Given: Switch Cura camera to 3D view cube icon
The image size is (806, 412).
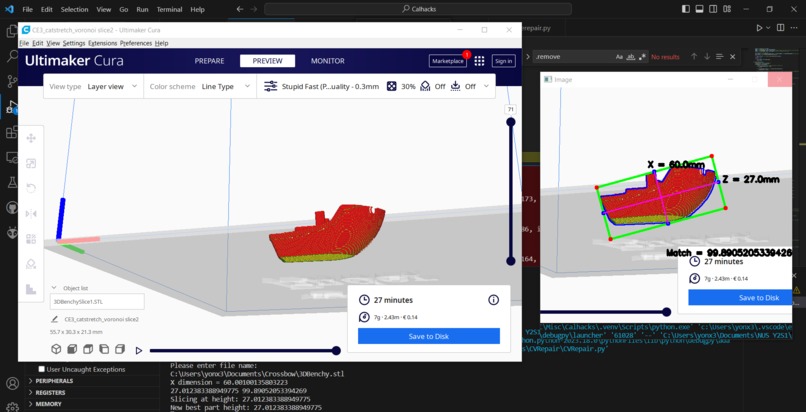Looking at the screenshot, I should [56, 349].
